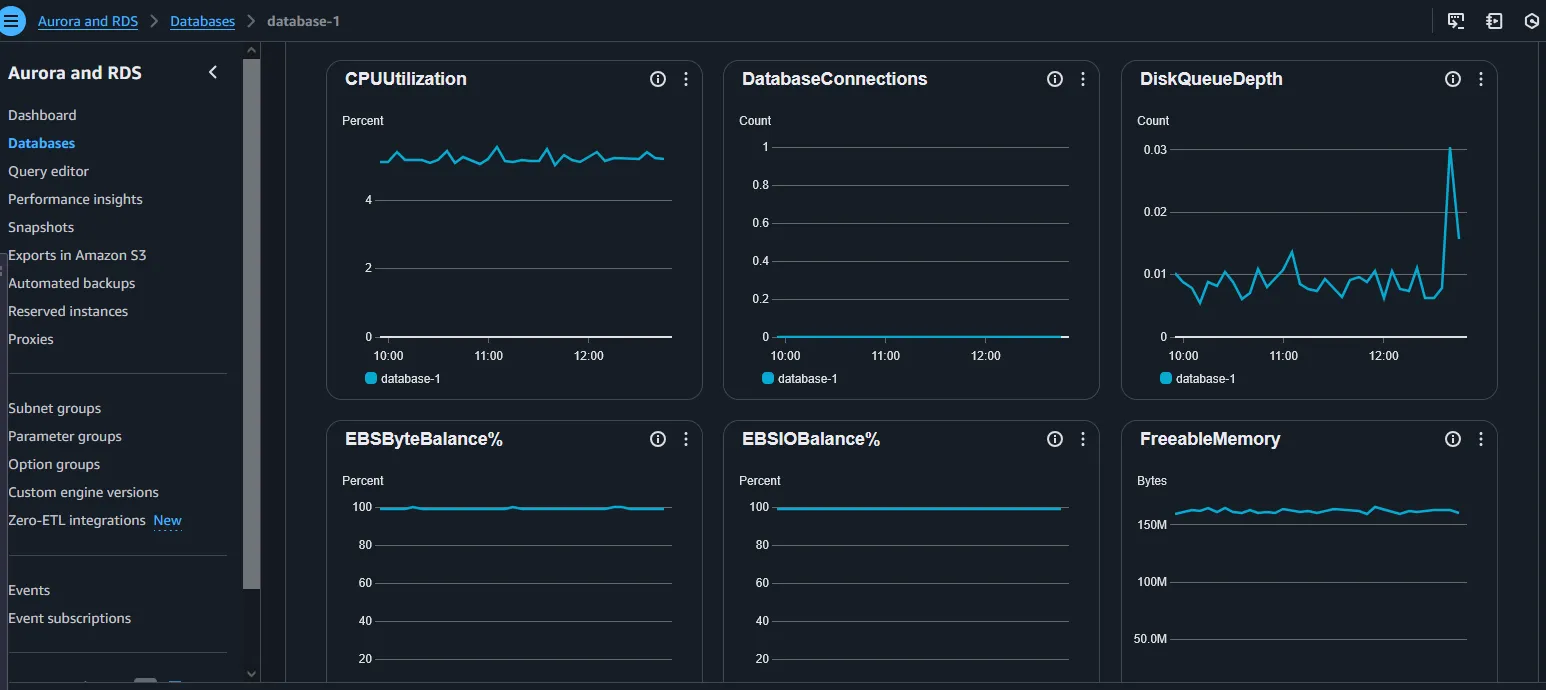Toggle database-1 legend in CPUUtilization chart
1546x690 pixels.
403,379
